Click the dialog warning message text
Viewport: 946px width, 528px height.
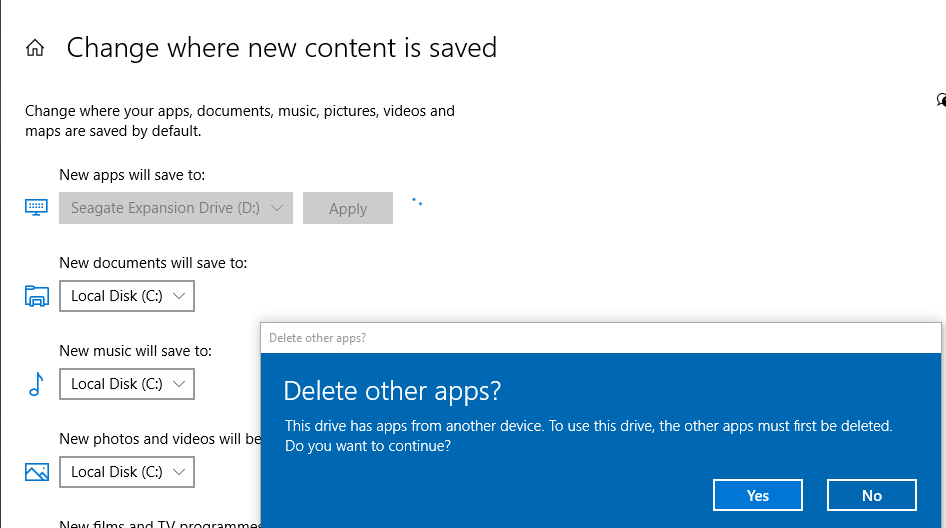(x=587, y=436)
